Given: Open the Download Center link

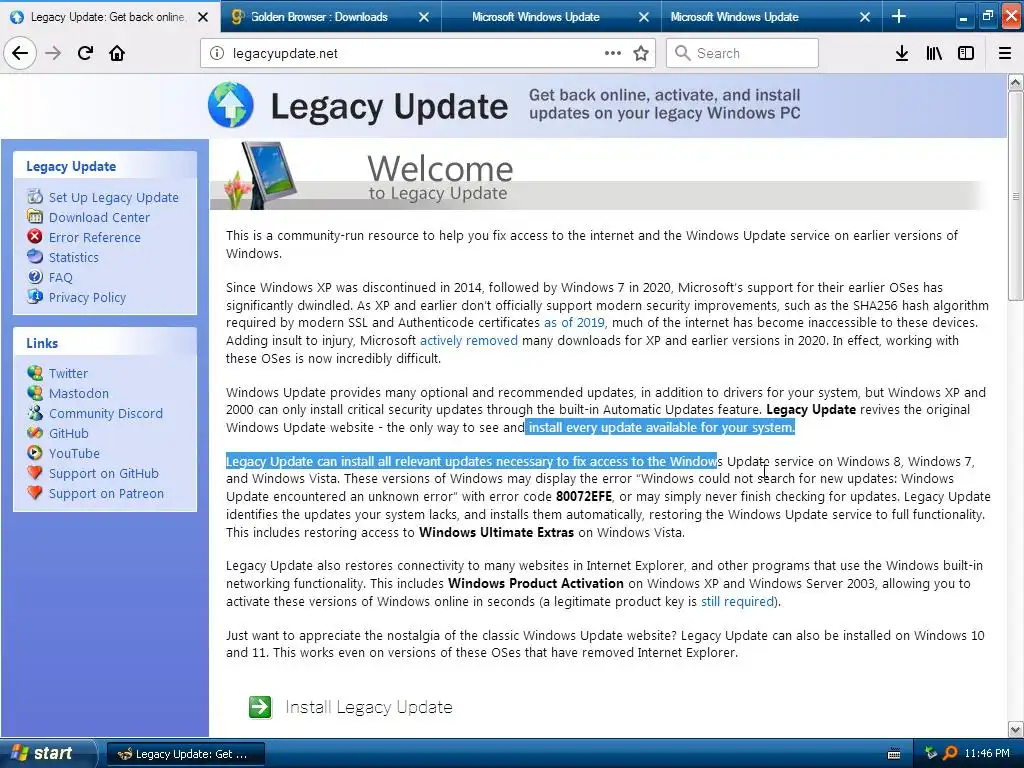Looking at the screenshot, I should click(99, 217).
